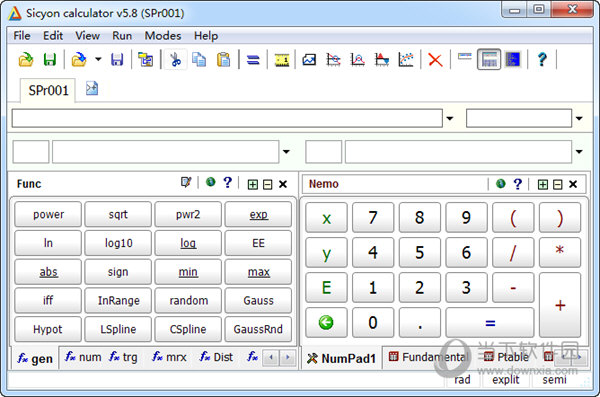Click the open file icon in toolbar
The width and height of the screenshot is (600, 397).
coord(26,60)
